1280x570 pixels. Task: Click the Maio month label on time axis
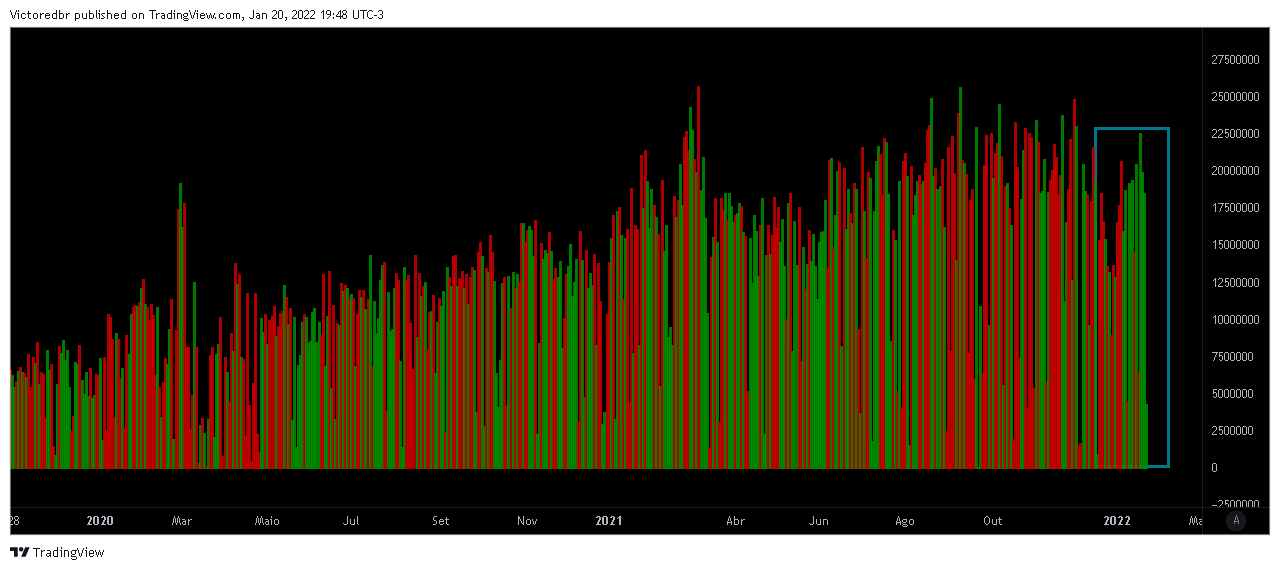coord(267,521)
